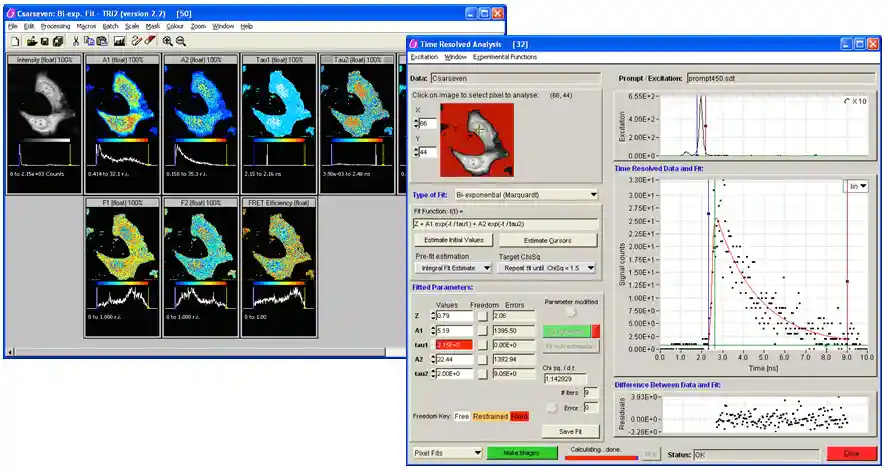
Task: Click the FRET Efficiency colour scale bar
Action: click(x=279, y=281)
